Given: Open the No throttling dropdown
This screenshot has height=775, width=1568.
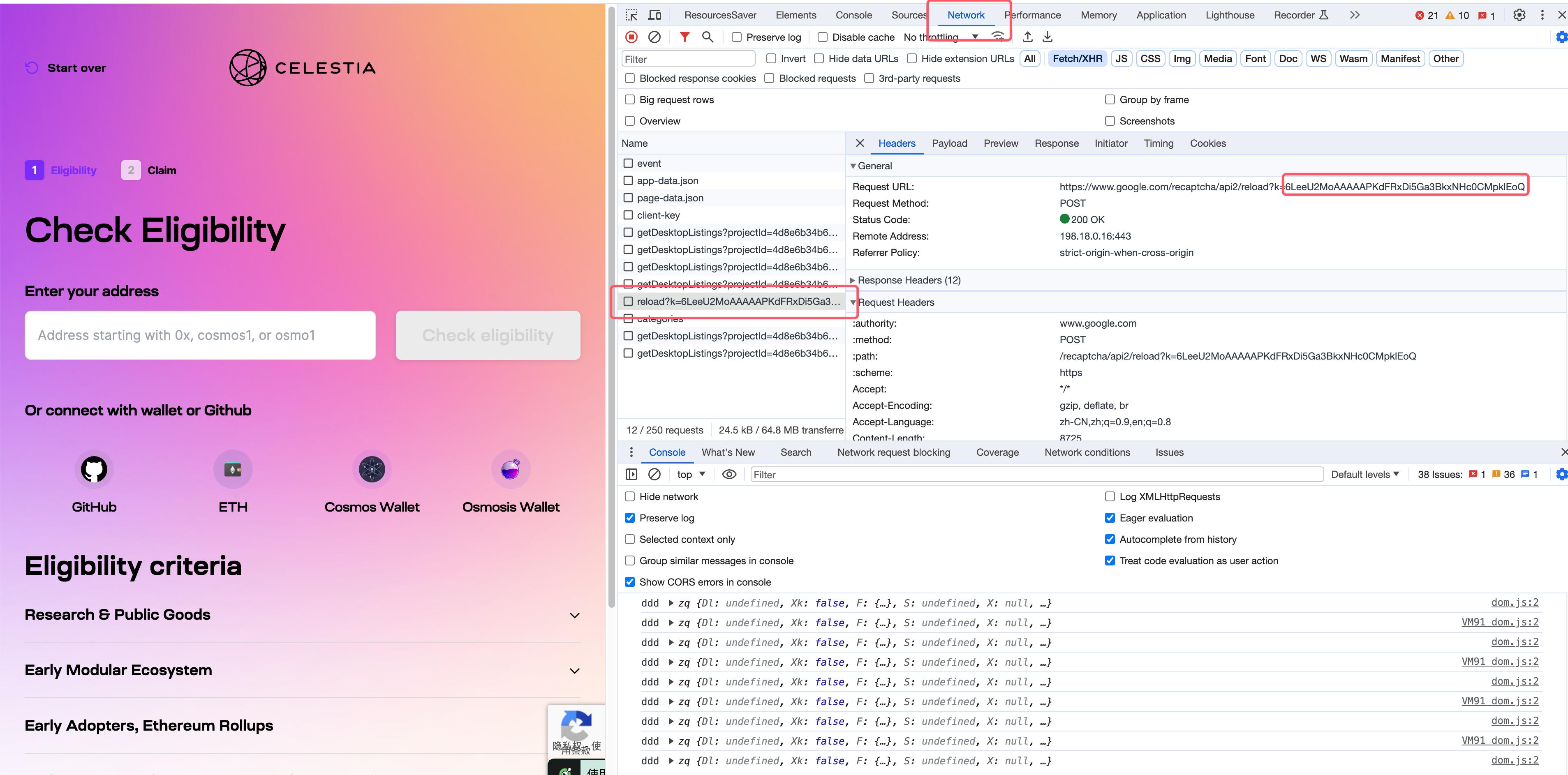Looking at the screenshot, I should 941,37.
